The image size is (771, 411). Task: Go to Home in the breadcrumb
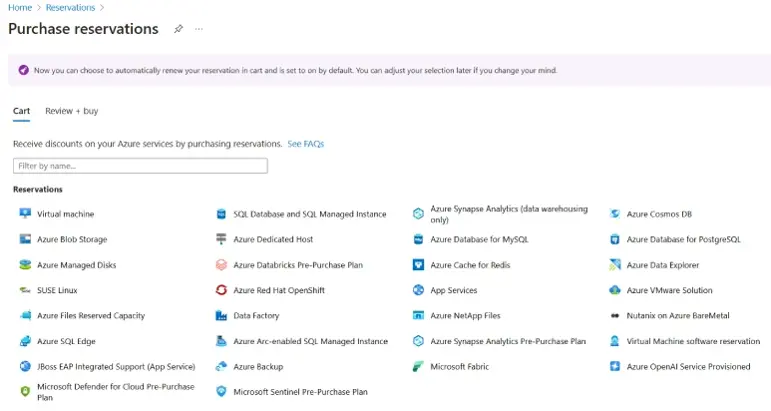point(20,7)
